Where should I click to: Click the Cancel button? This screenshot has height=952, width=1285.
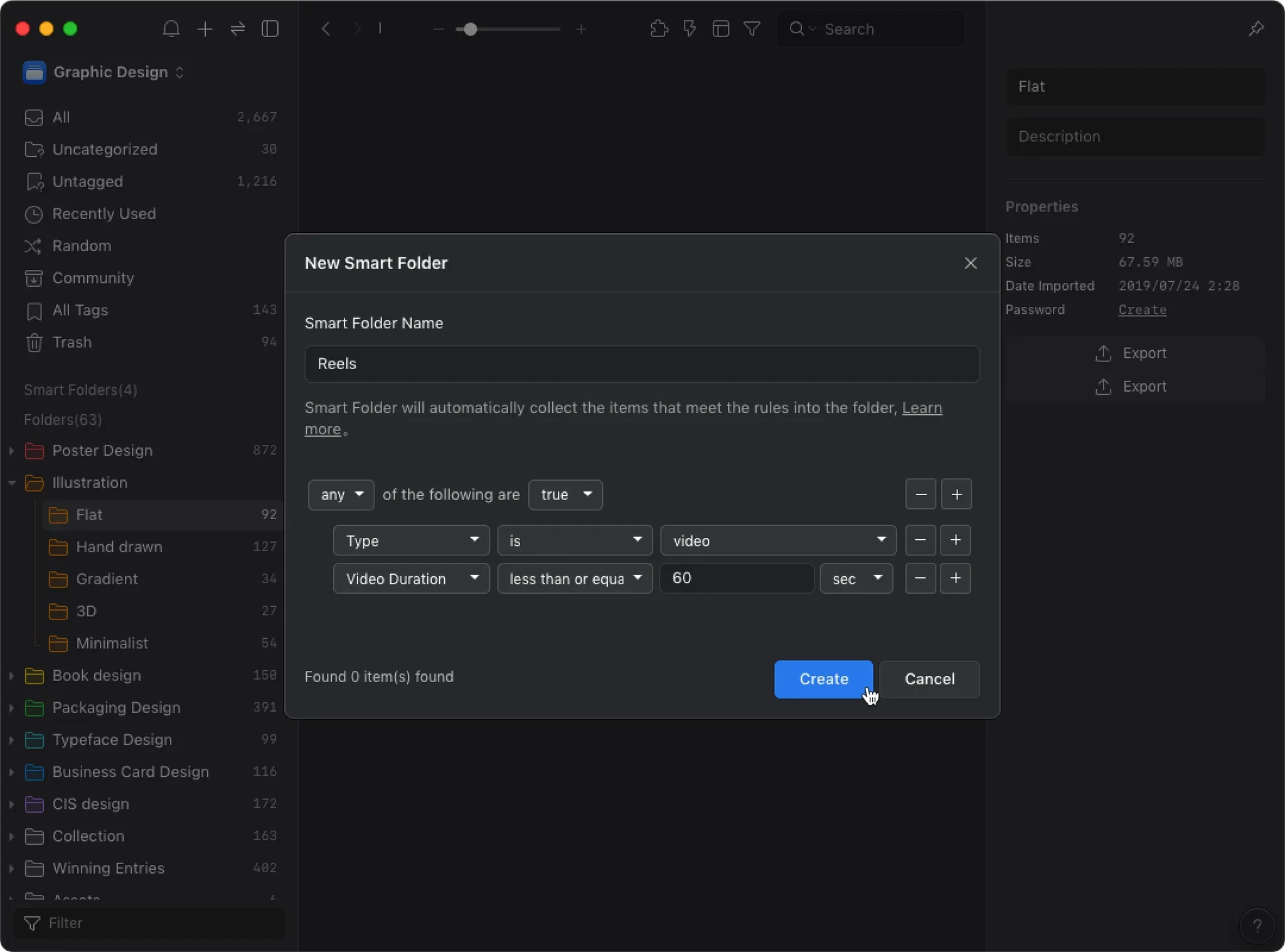tap(929, 679)
